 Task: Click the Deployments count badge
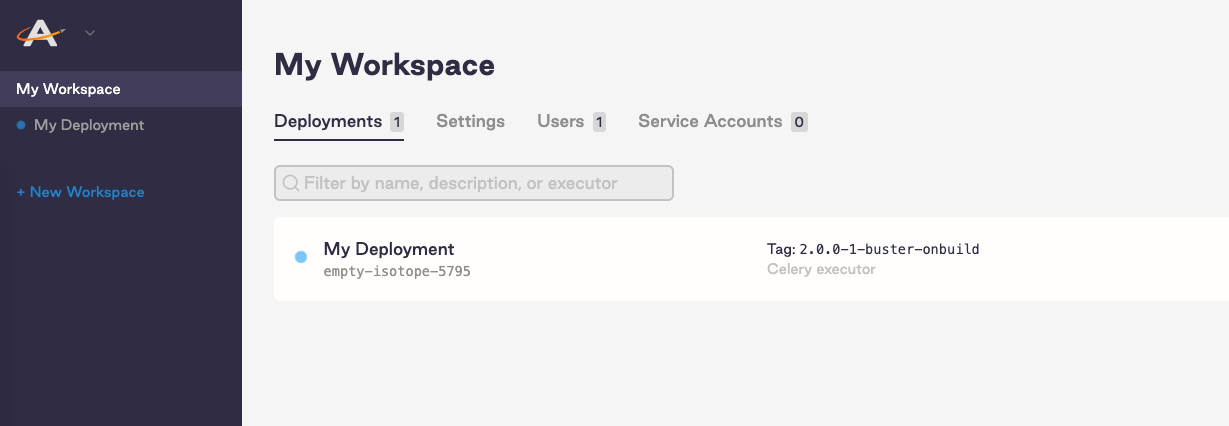point(397,122)
